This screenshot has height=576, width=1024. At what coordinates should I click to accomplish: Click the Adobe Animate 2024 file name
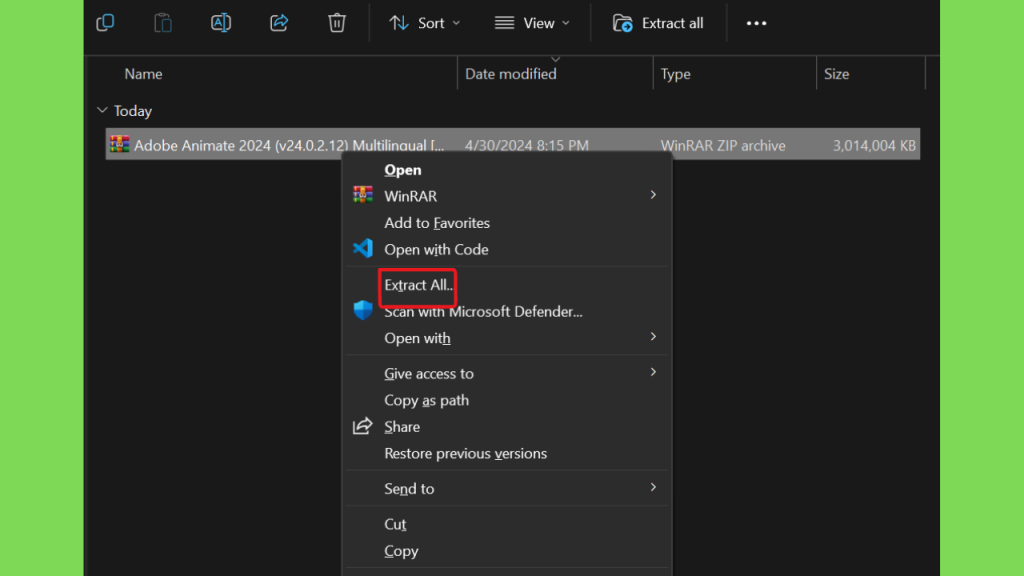pyautogui.click(x=289, y=145)
